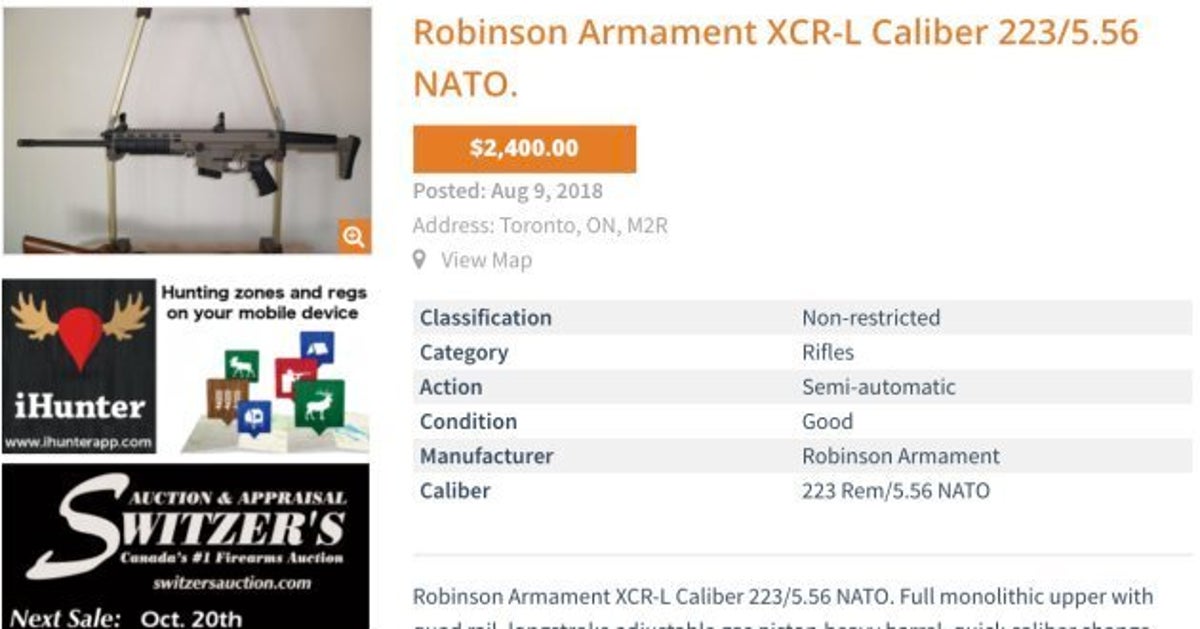The image size is (1200, 629).
Task: Click the blue fish map marker icon
Action: (253, 417)
